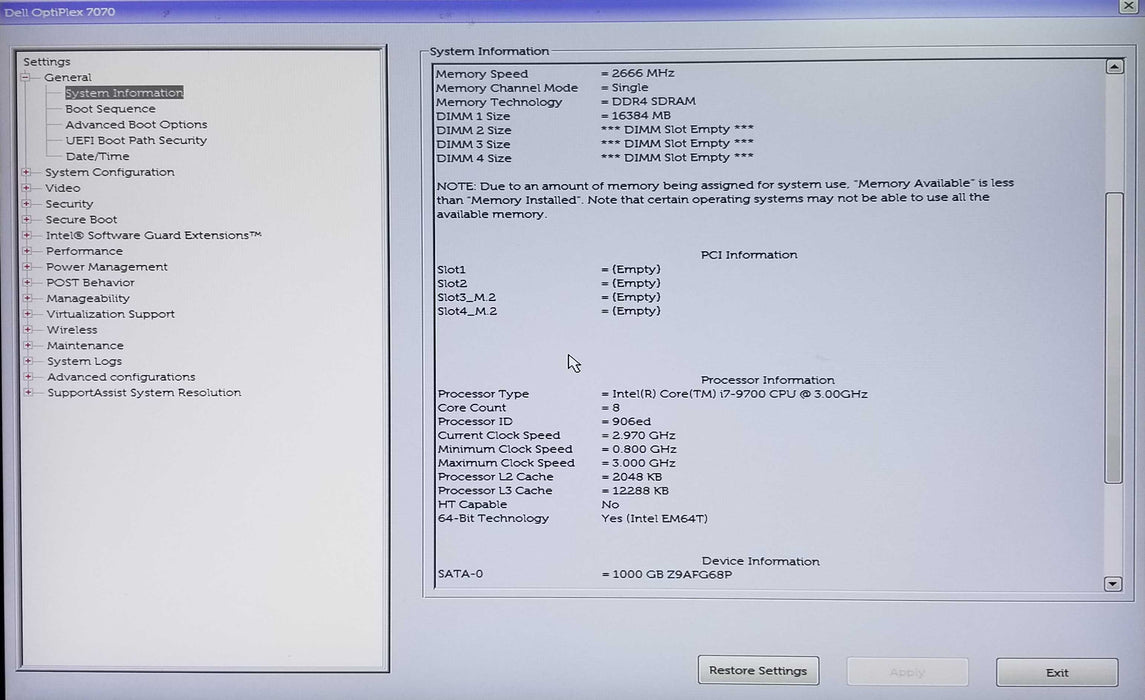This screenshot has width=1145, height=700.
Task: Select the Maintenance category label
Action: (85, 345)
